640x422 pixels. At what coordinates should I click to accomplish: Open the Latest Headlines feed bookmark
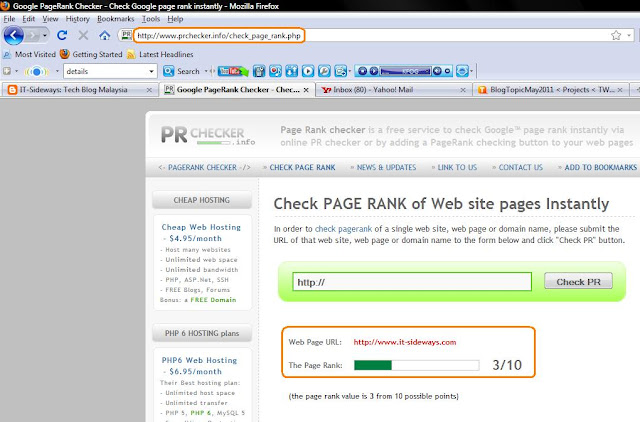(x=160, y=54)
